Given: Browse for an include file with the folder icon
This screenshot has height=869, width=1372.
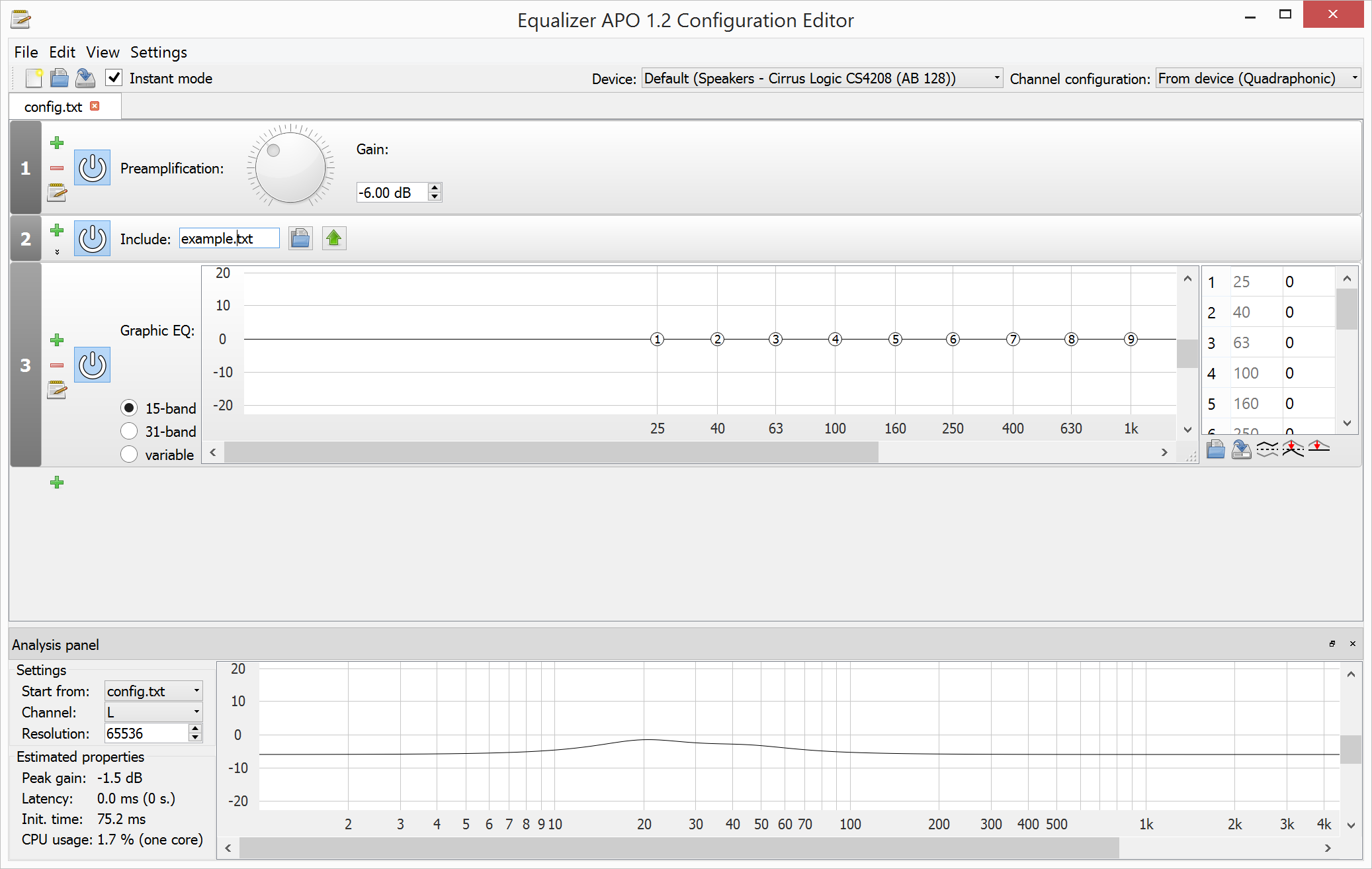Looking at the screenshot, I should (x=300, y=238).
